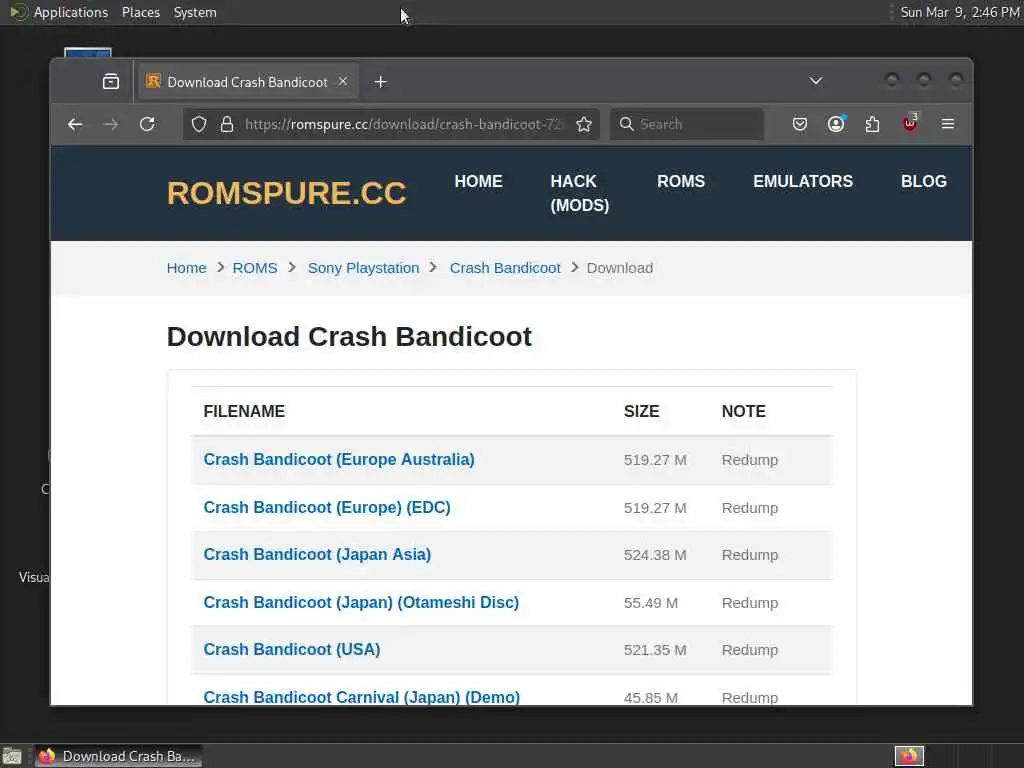The width and height of the screenshot is (1024, 768).
Task: Open the Firefox hamburger menu
Action: pyautogui.click(x=948, y=124)
